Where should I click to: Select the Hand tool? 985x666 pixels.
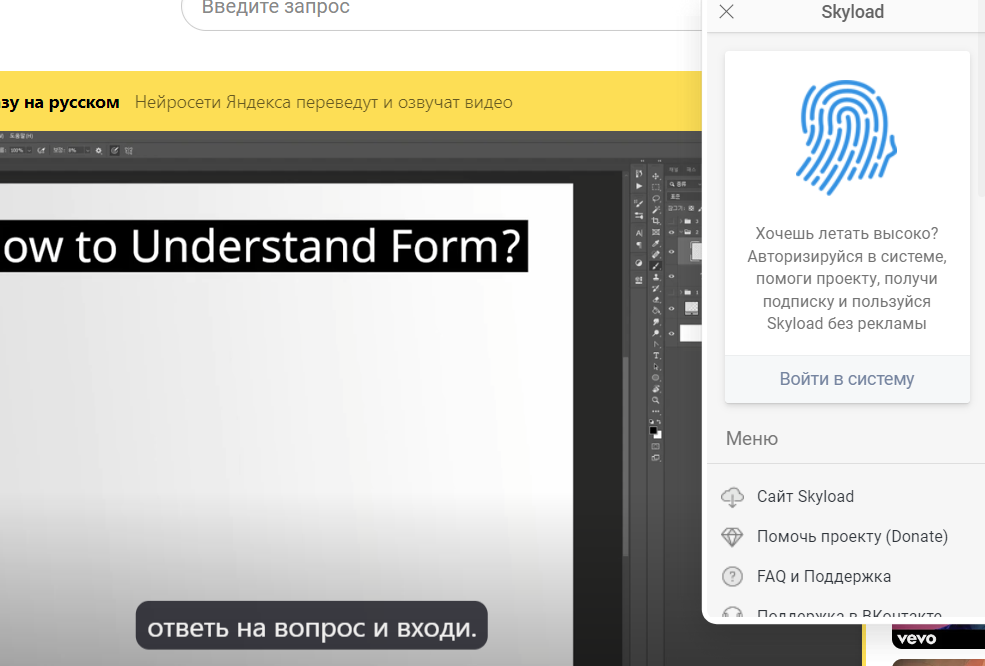(x=656, y=389)
